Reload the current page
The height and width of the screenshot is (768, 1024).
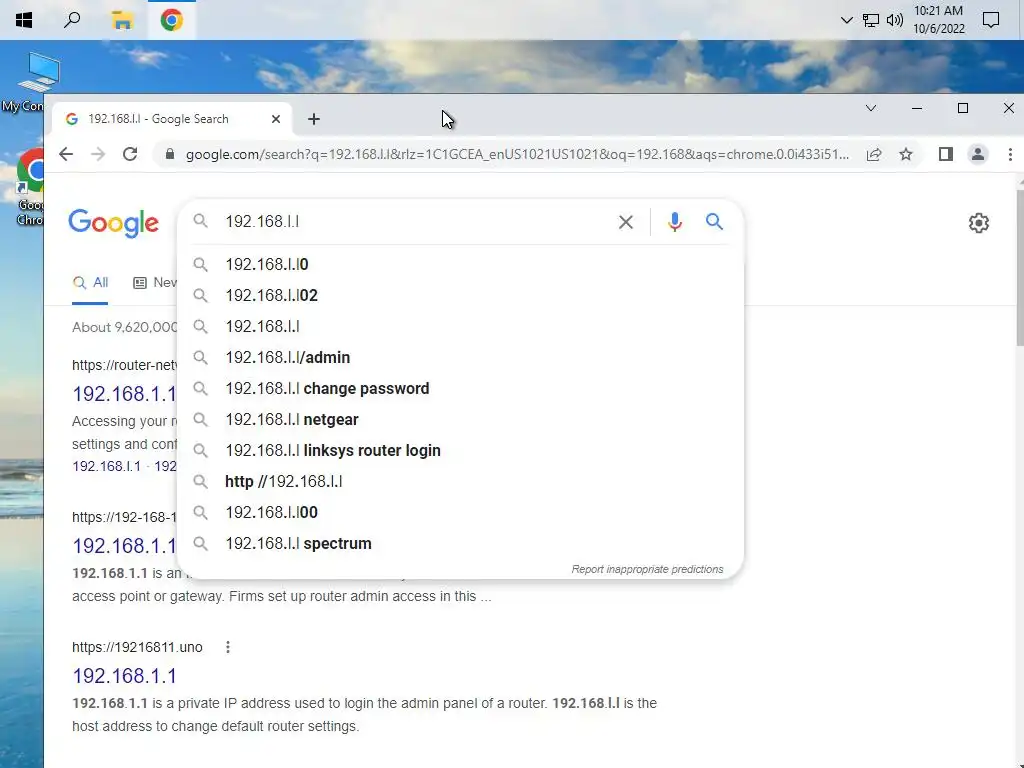(130, 154)
